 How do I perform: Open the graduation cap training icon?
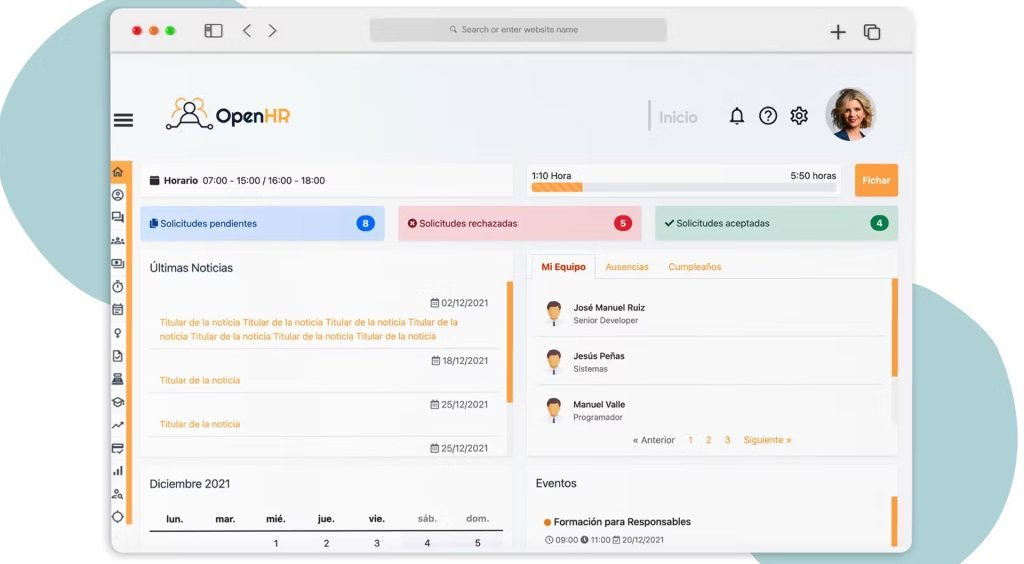click(118, 402)
